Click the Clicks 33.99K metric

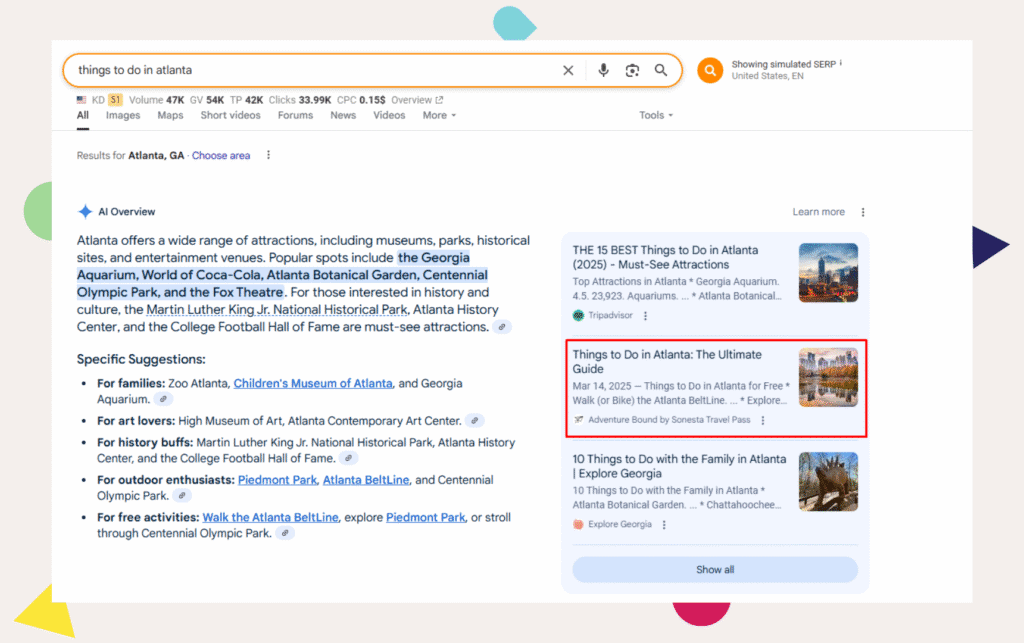[300, 100]
